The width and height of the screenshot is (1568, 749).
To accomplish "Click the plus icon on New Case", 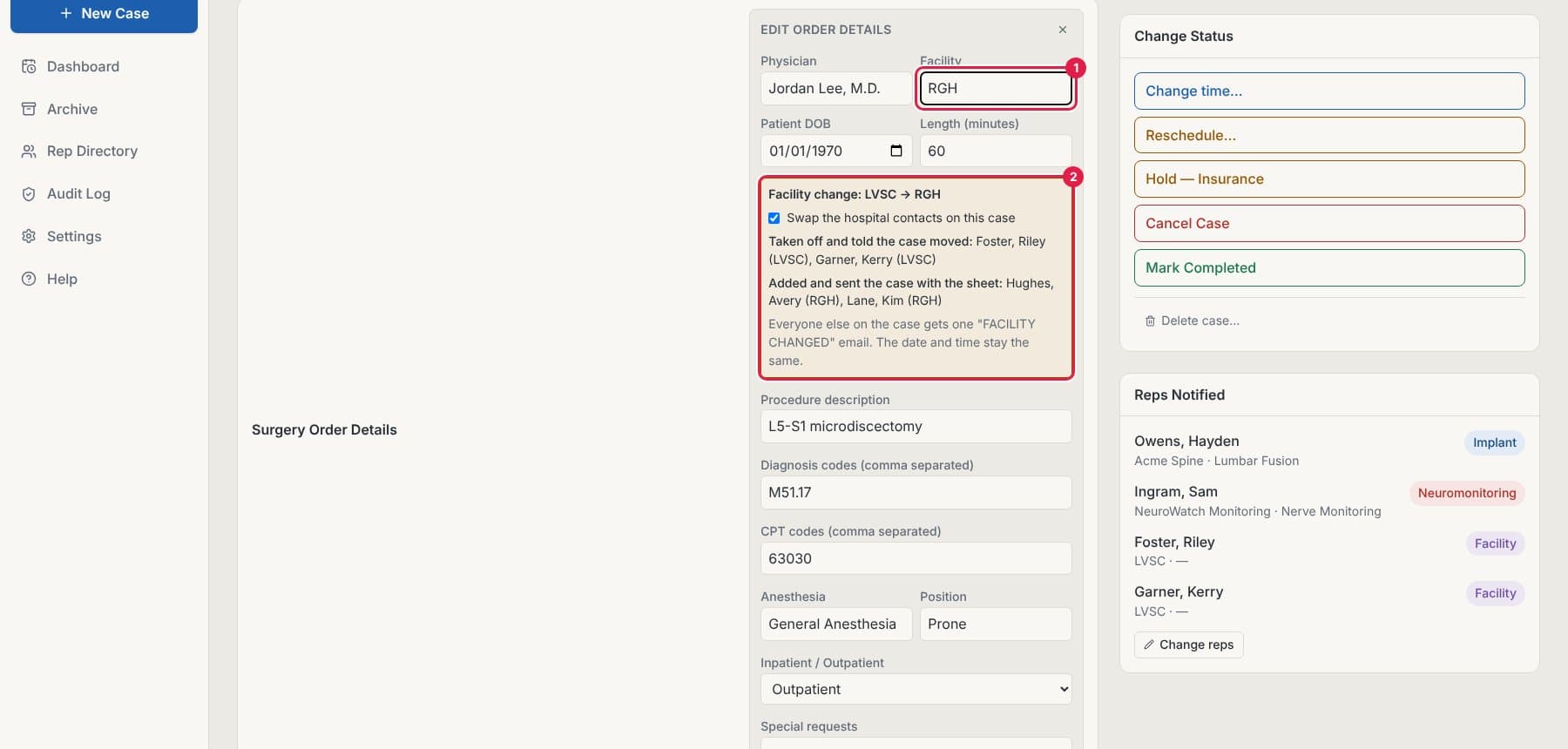I will (66, 13).
